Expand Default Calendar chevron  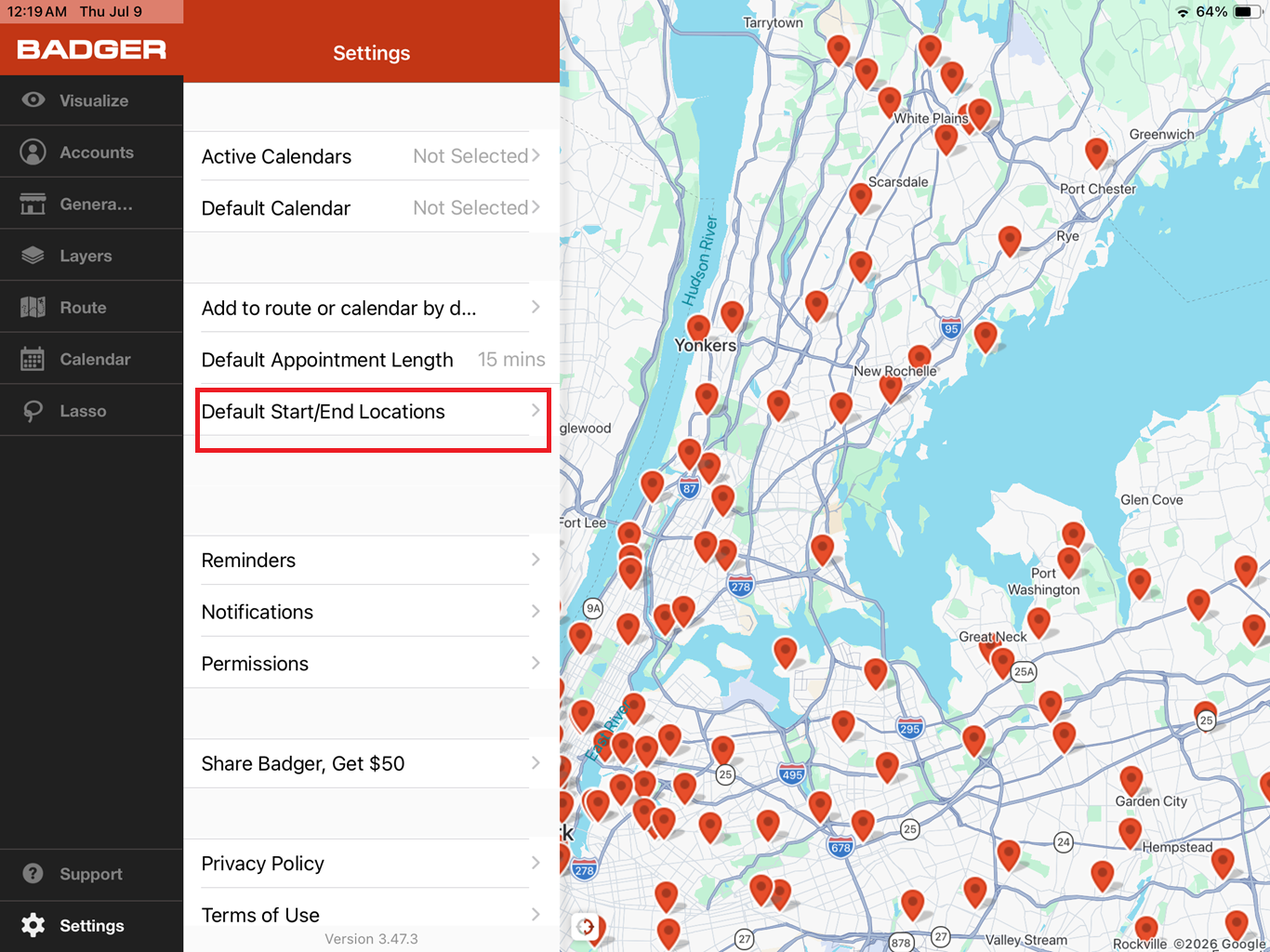coord(536,207)
